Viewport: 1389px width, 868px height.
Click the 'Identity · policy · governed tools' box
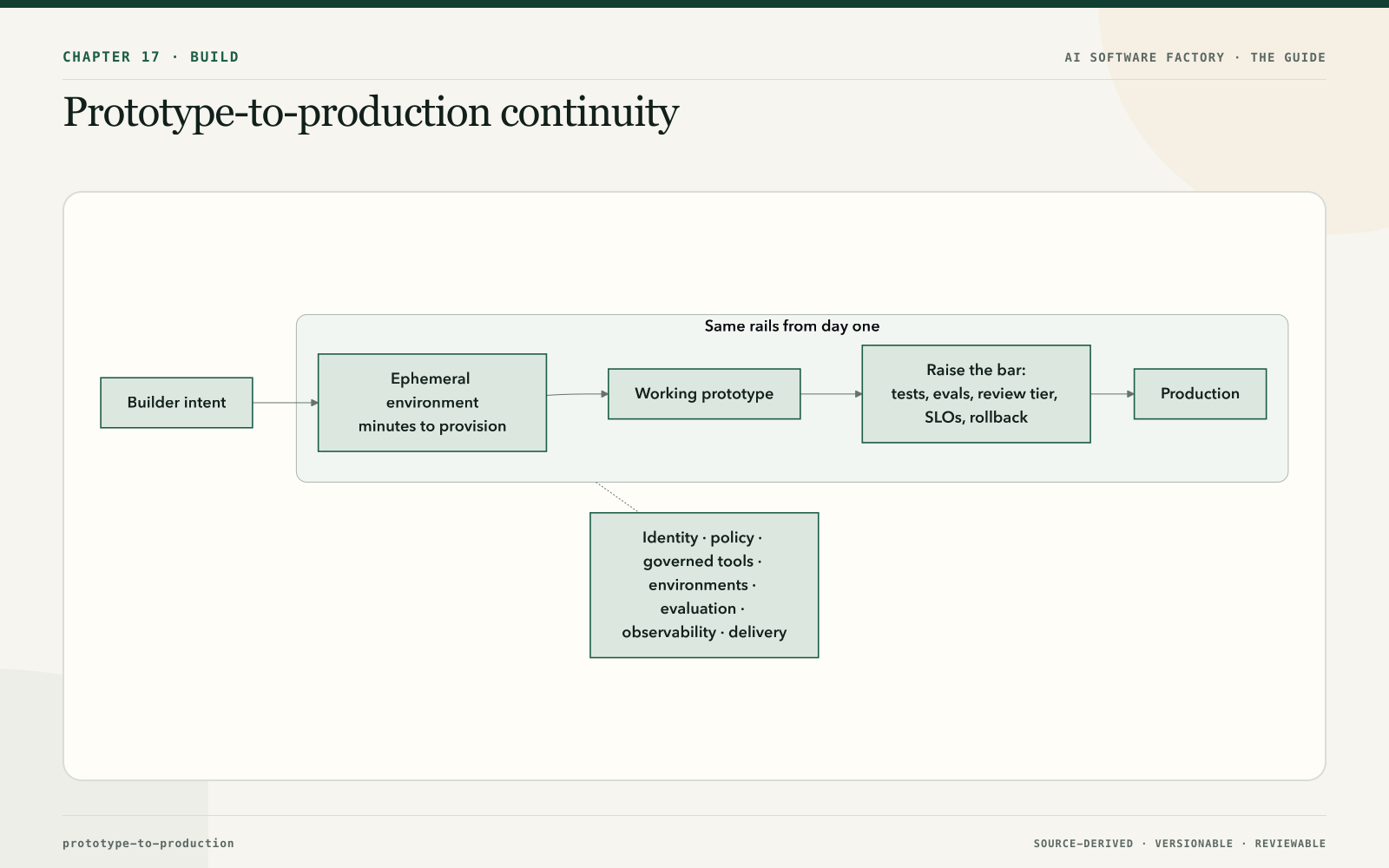click(704, 585)
